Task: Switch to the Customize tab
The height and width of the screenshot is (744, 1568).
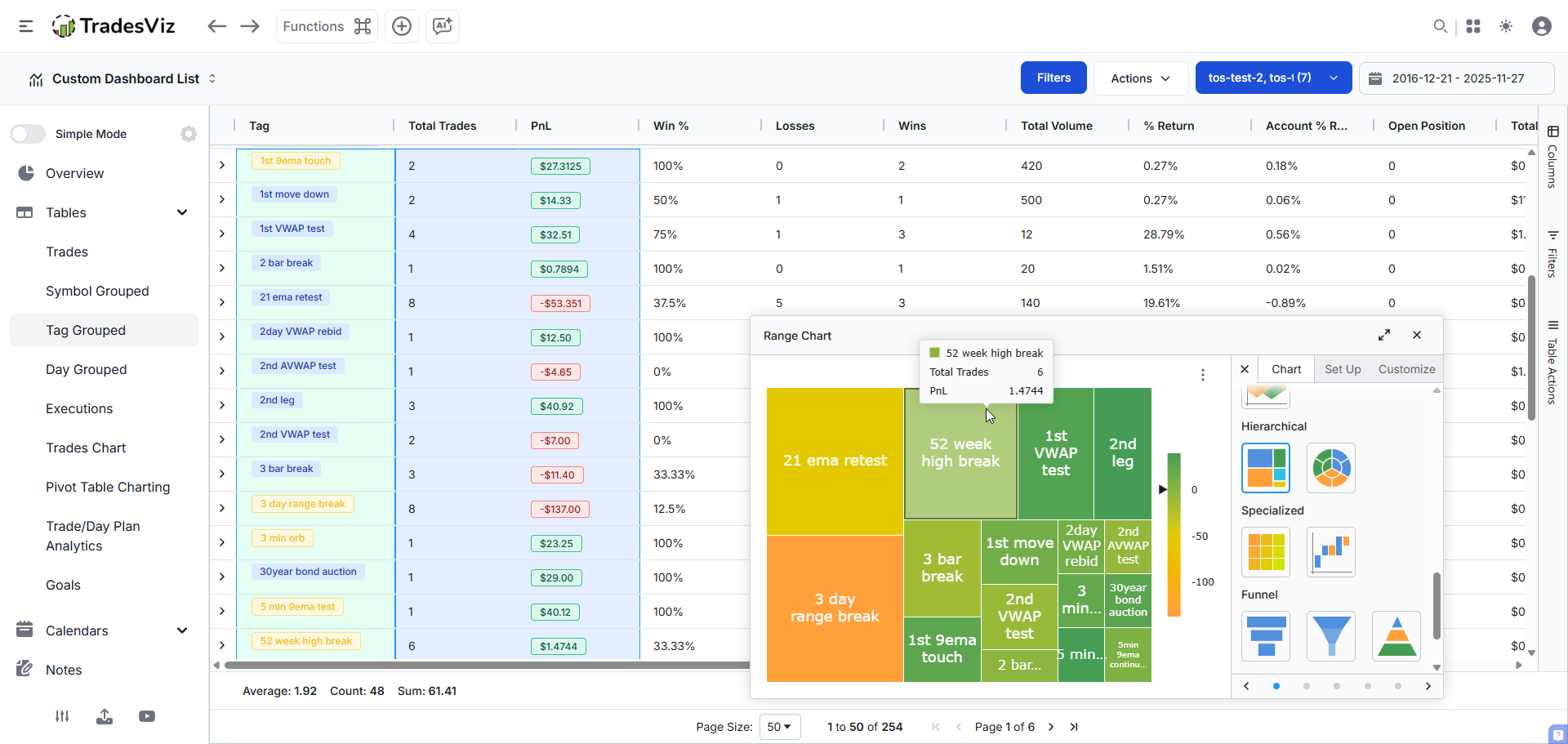Action: [x=1406, y=369]
